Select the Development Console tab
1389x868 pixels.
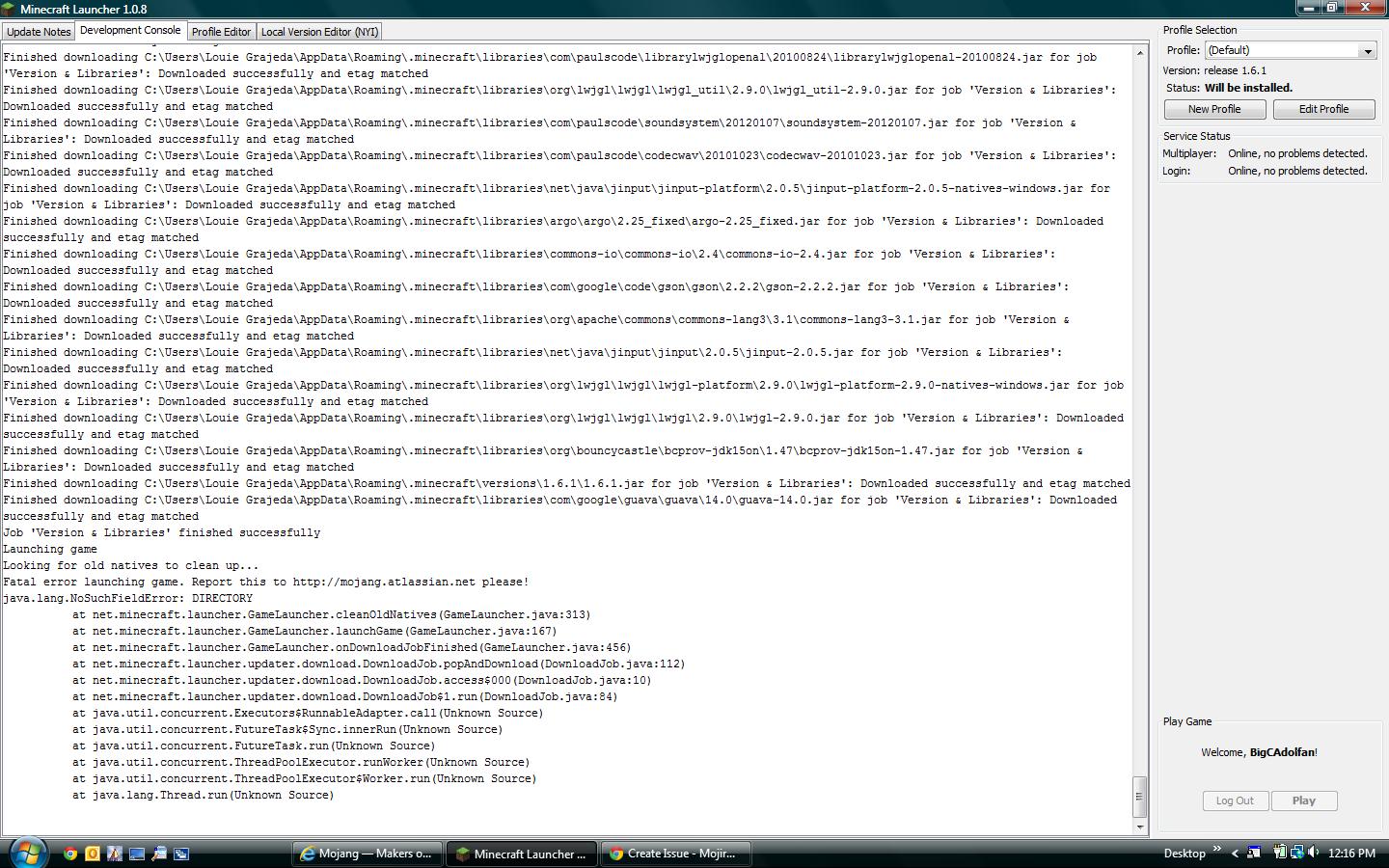pos(130,31)
